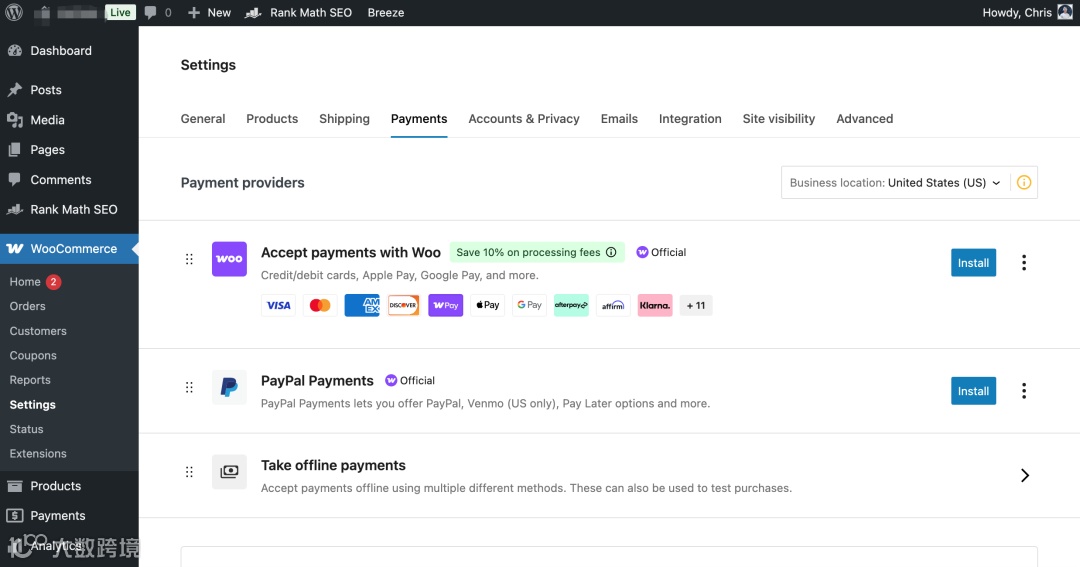Click the site home icon in admin bar
The image size is (1080, 567).
43,12
